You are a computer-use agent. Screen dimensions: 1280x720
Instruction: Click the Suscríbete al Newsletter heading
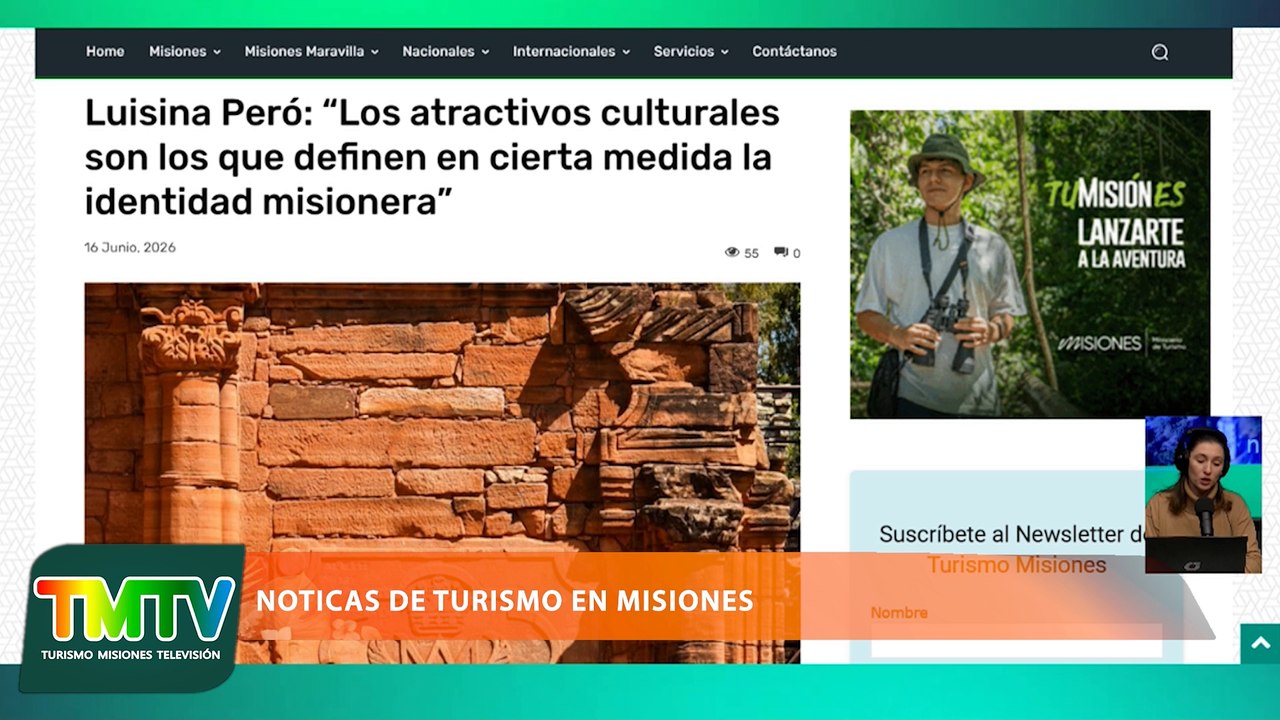click(1012, 549)
